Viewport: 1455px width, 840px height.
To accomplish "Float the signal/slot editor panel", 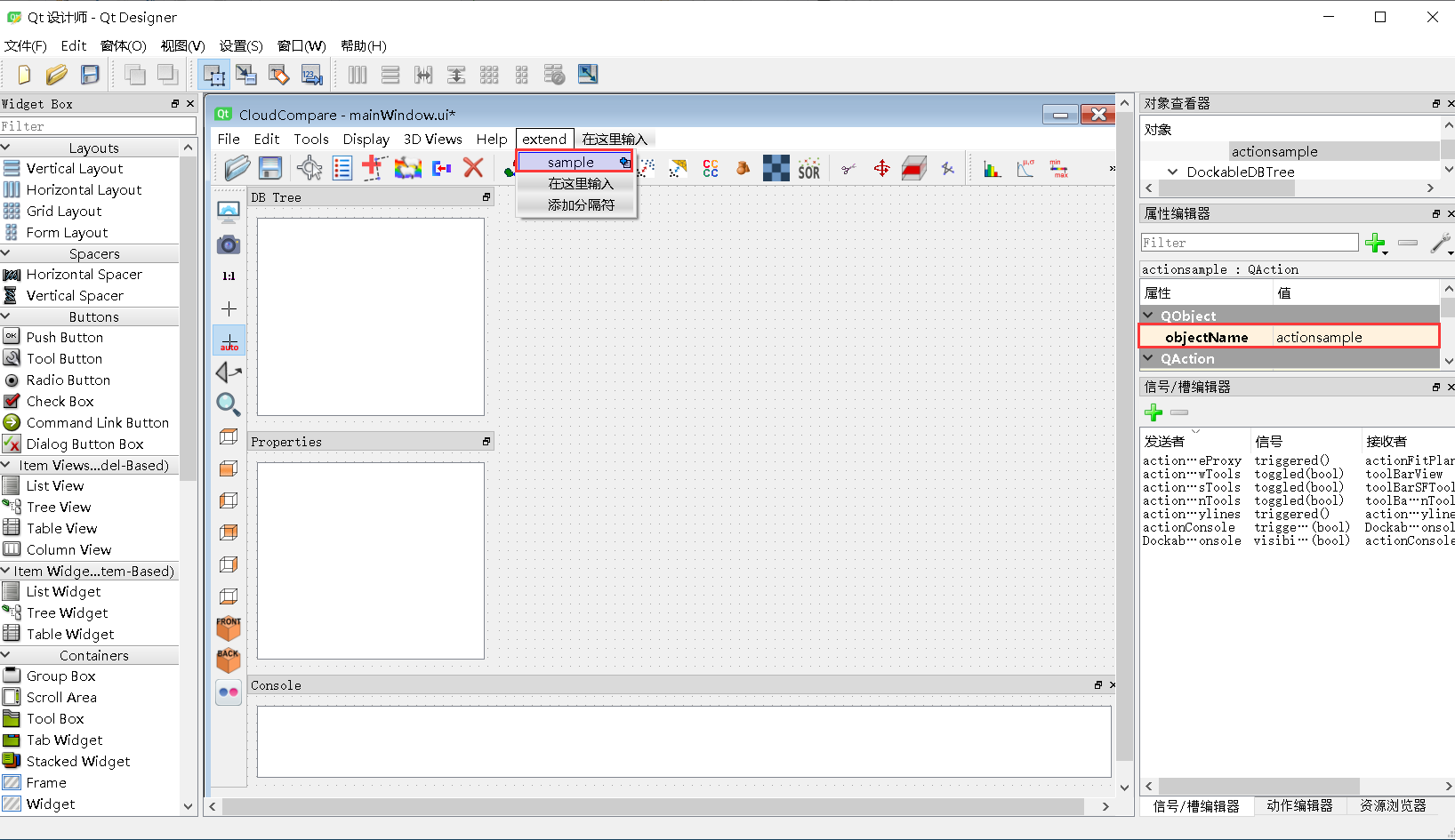I will (x=1436, y=388).
